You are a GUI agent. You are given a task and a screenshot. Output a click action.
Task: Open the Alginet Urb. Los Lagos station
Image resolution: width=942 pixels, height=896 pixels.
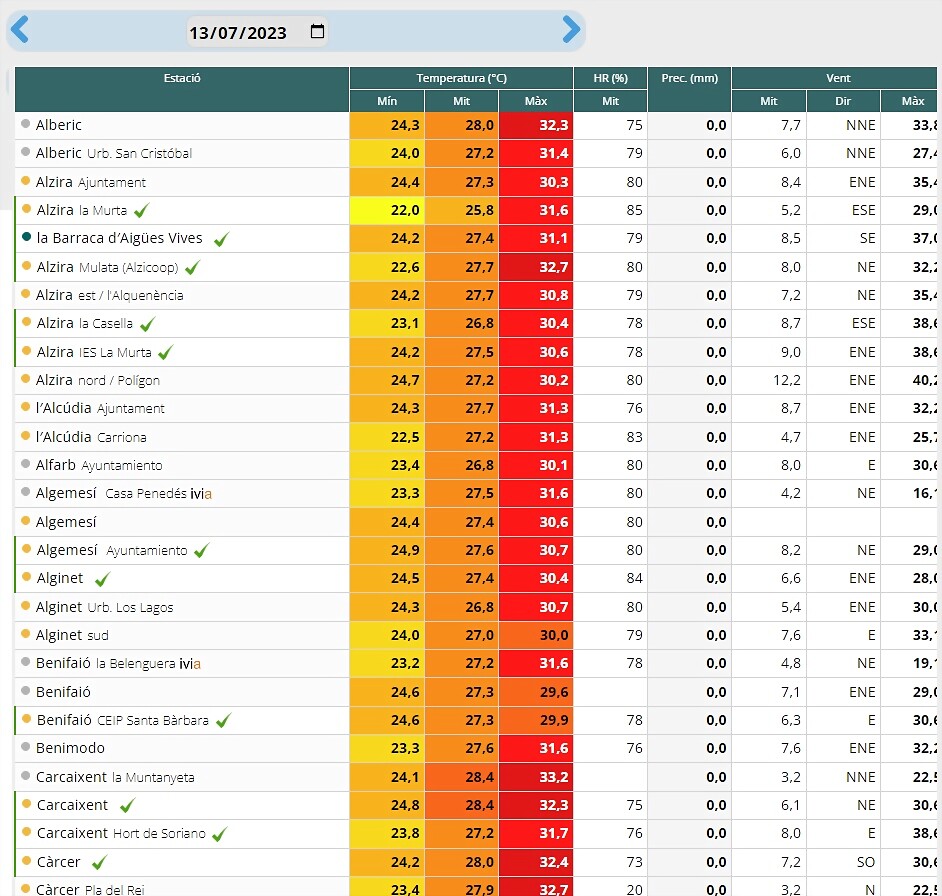tap(105, 607)
